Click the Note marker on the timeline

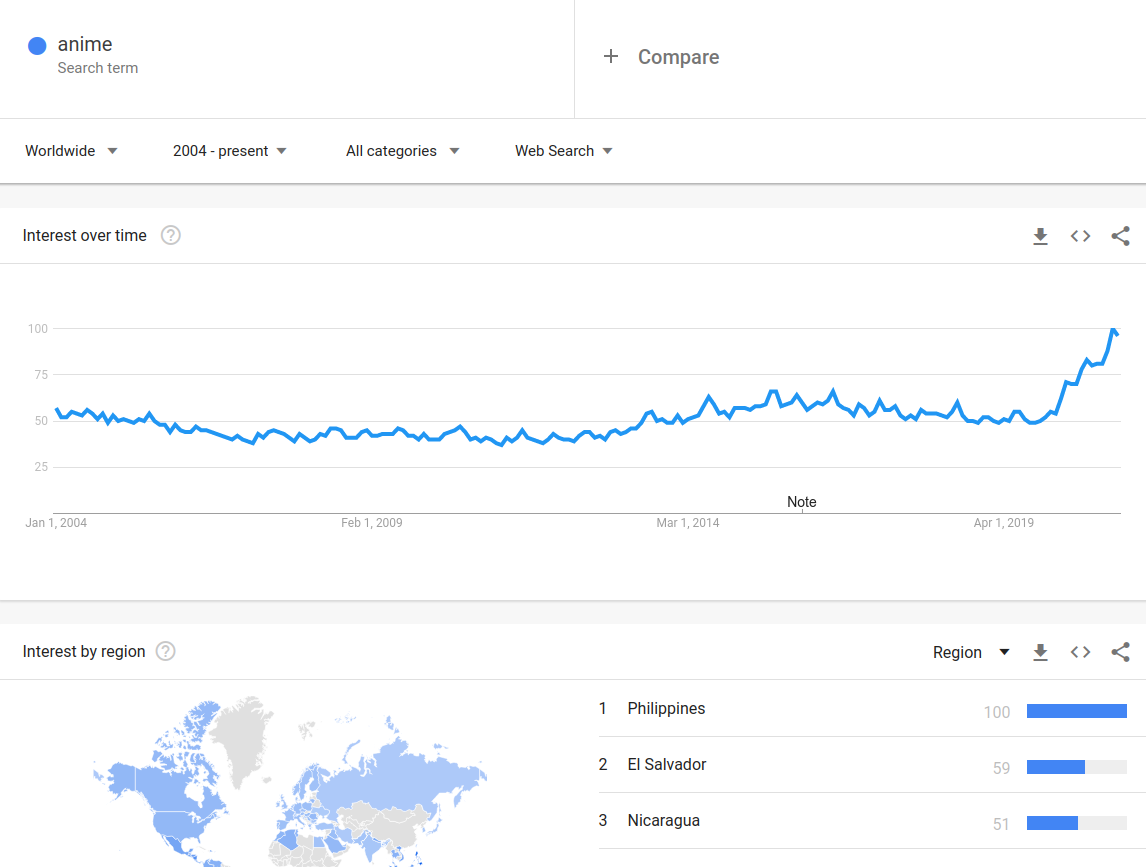click(801, 502)
